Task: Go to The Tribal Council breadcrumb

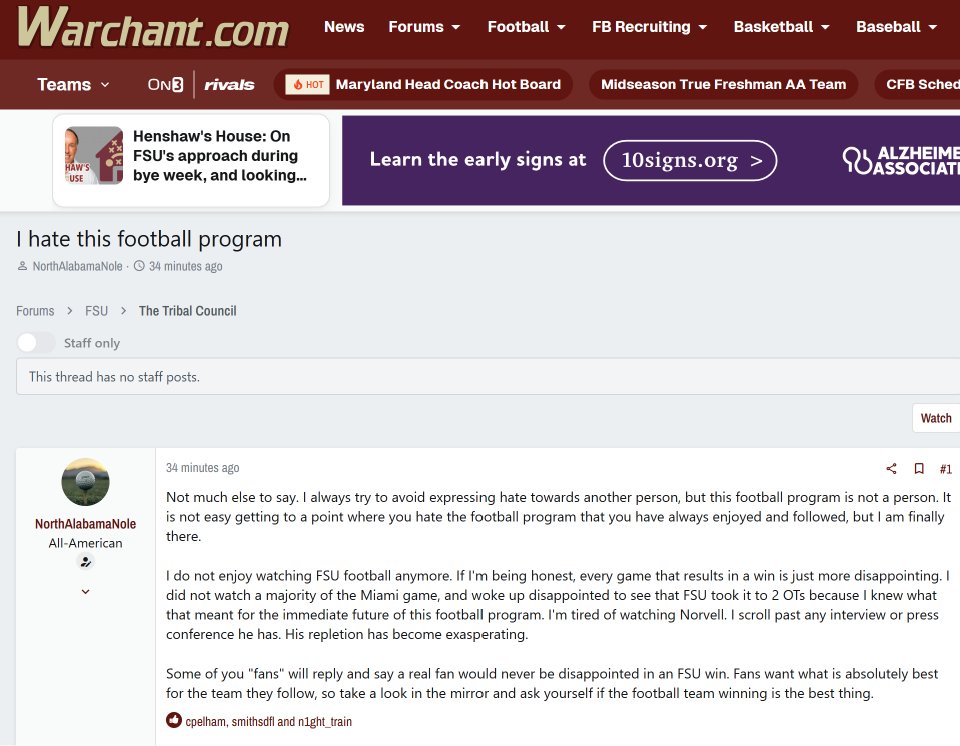Action: [187, 311]
